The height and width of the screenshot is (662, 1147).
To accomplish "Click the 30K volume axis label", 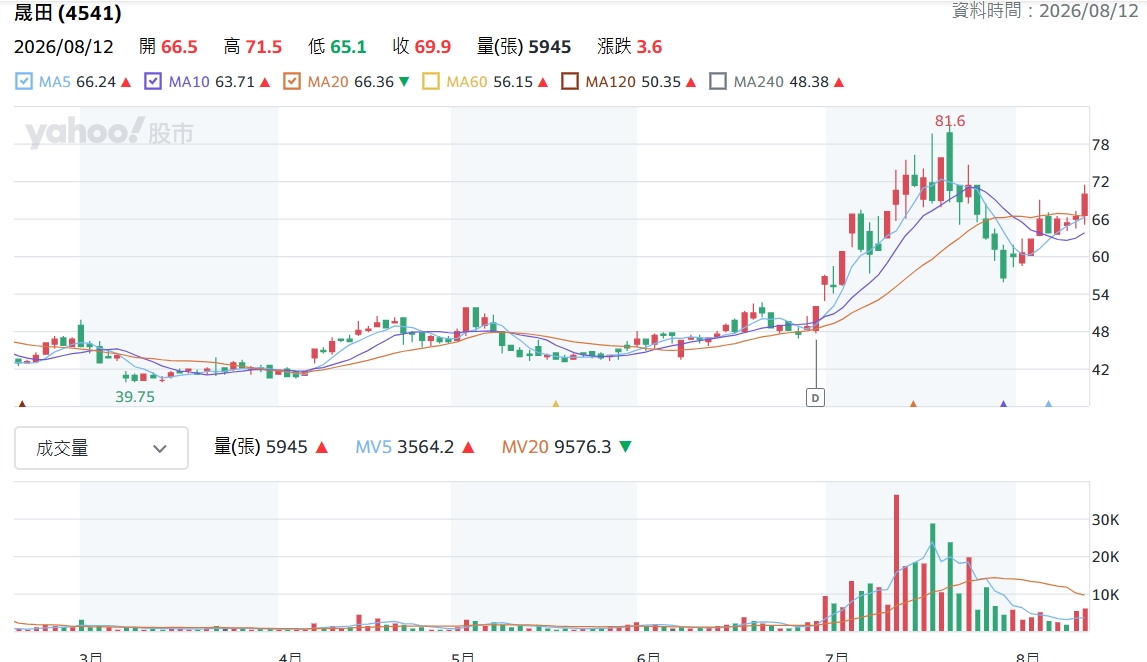I will [1105, 520].
